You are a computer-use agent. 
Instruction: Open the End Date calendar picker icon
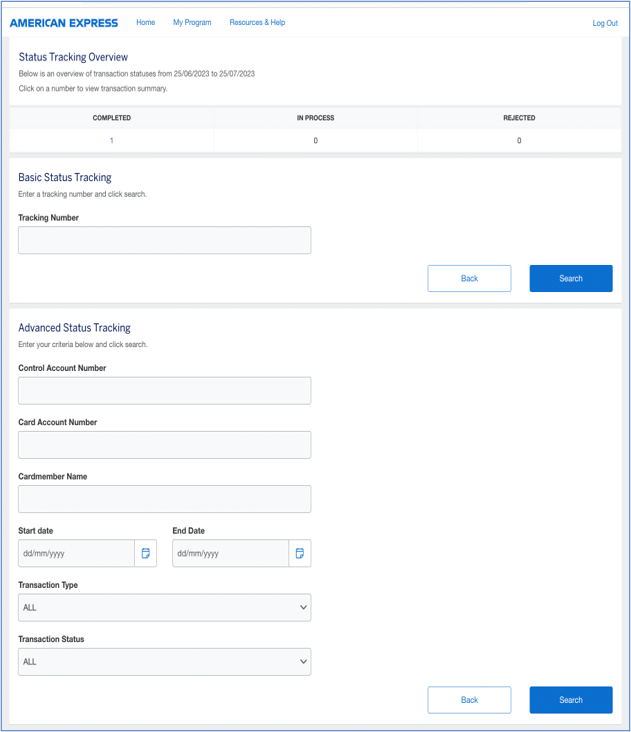click(300, 553)
